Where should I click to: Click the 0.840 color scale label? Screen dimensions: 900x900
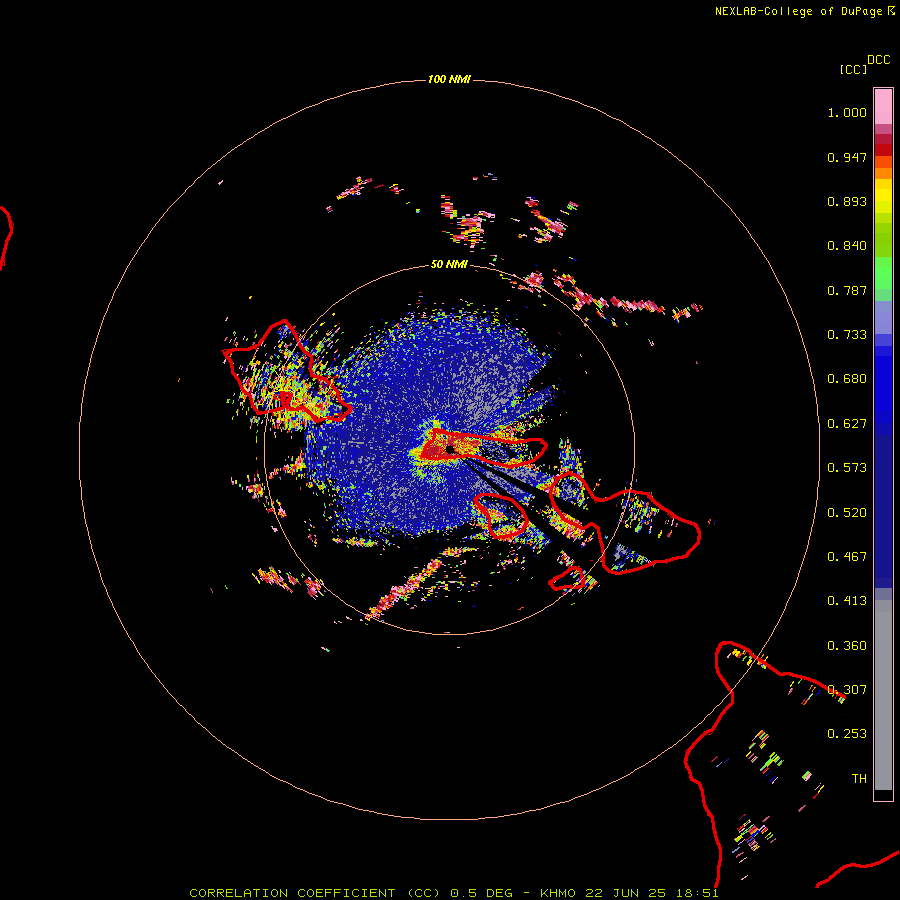coord(847,246)
